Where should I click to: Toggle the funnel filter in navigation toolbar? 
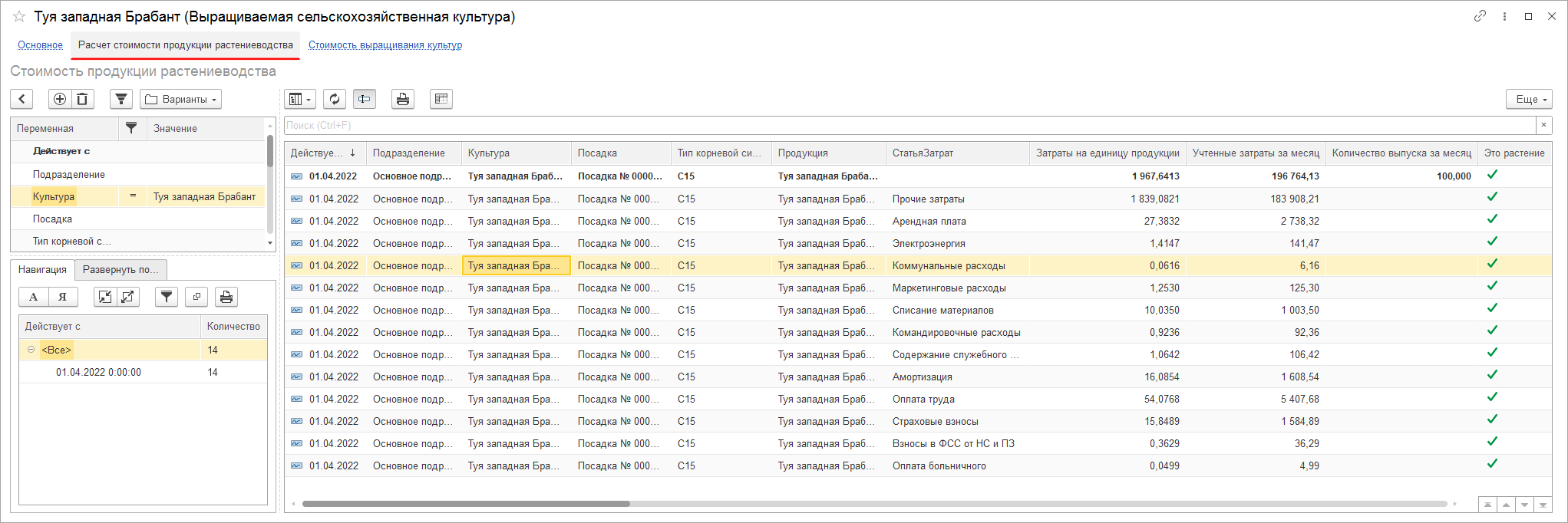[167, 297]
